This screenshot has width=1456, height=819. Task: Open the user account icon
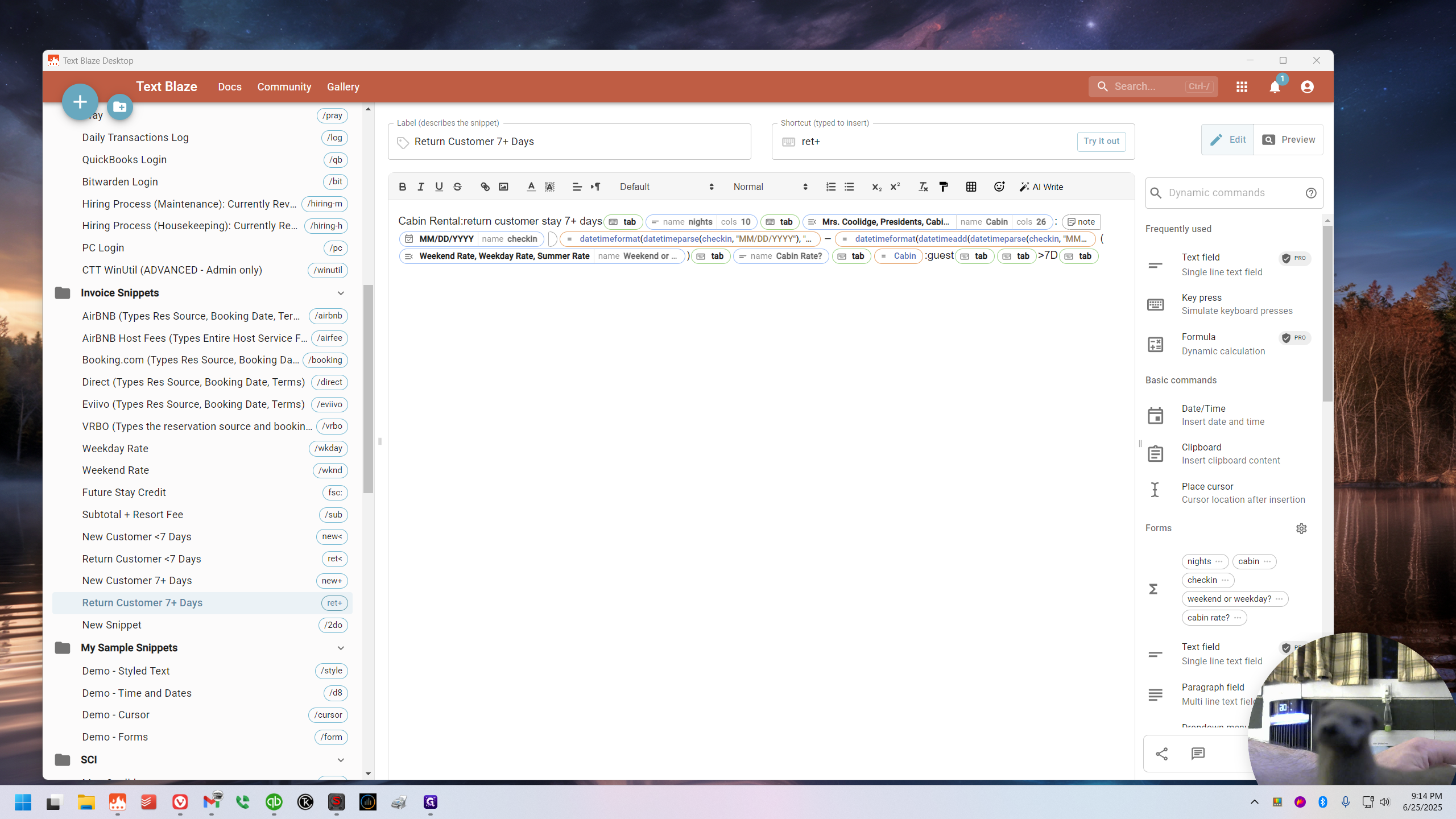1307,86
